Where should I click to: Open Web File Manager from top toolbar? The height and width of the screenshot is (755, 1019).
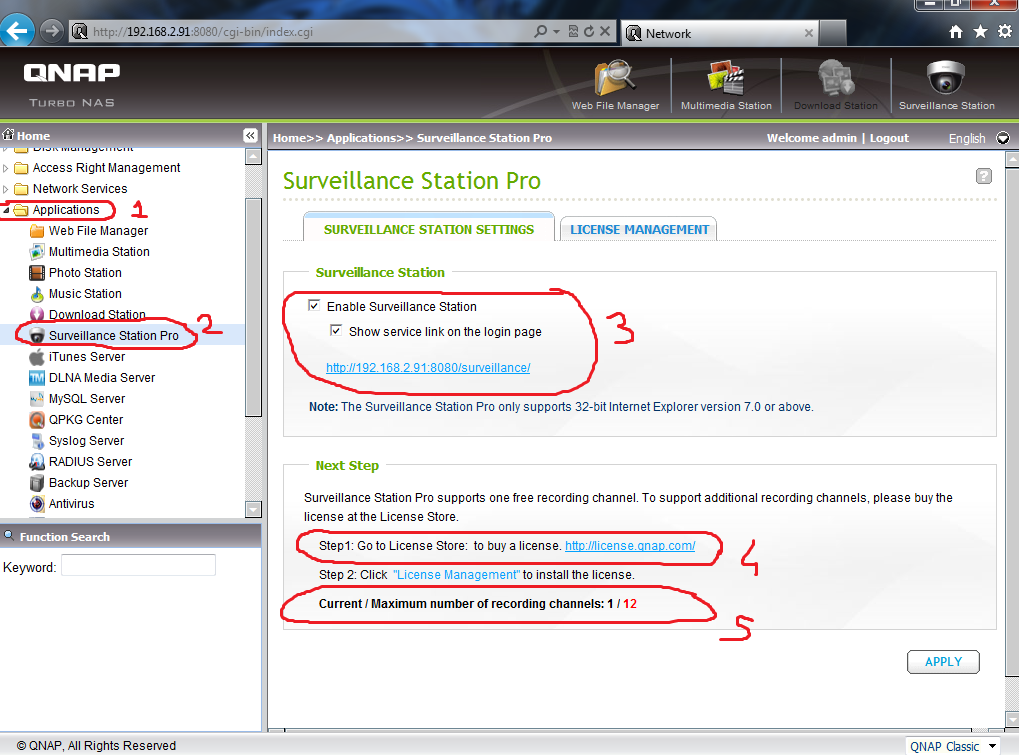click(x=615, y=85)
